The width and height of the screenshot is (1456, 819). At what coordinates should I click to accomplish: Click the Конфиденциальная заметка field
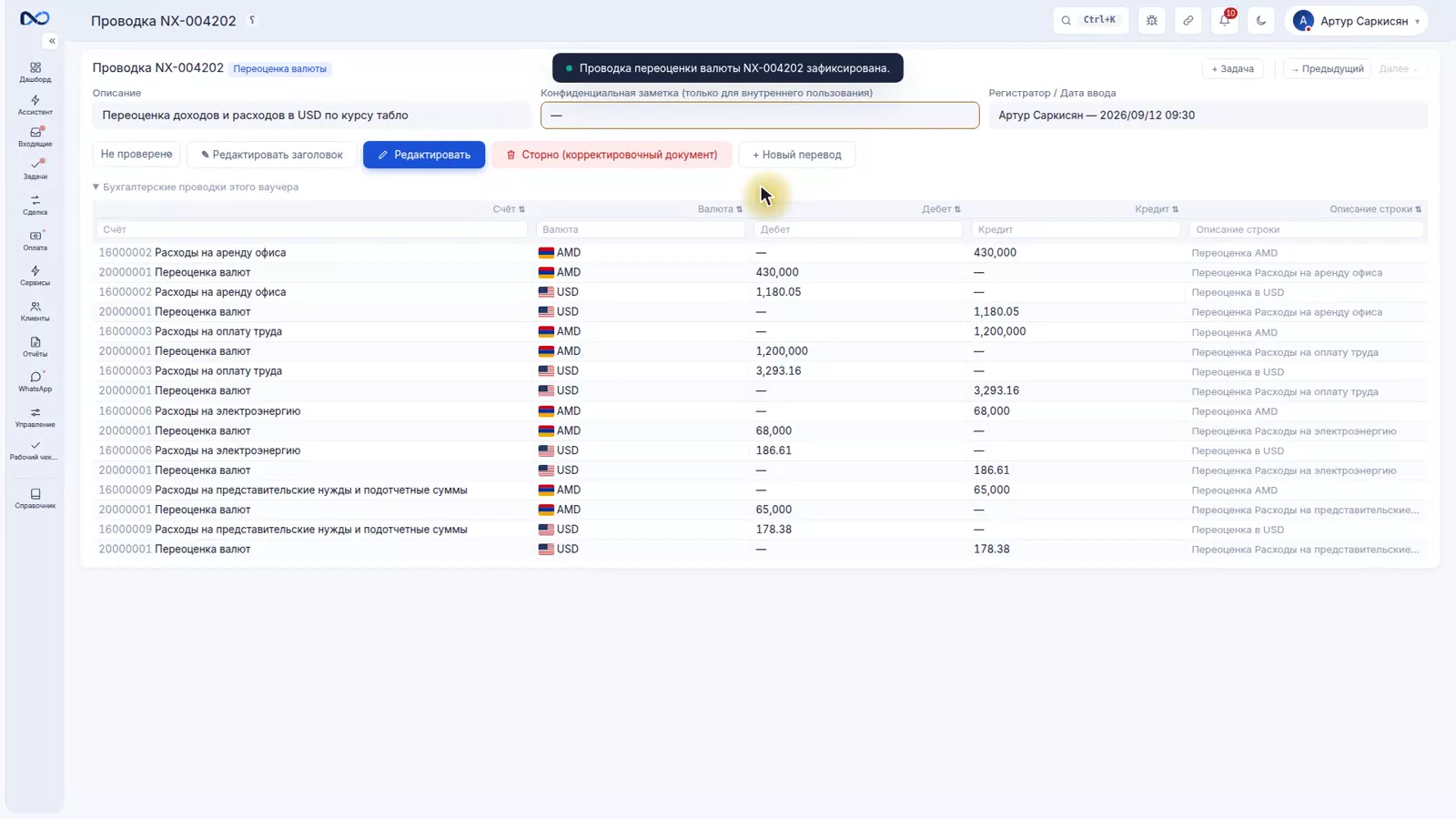pos(760,116)
